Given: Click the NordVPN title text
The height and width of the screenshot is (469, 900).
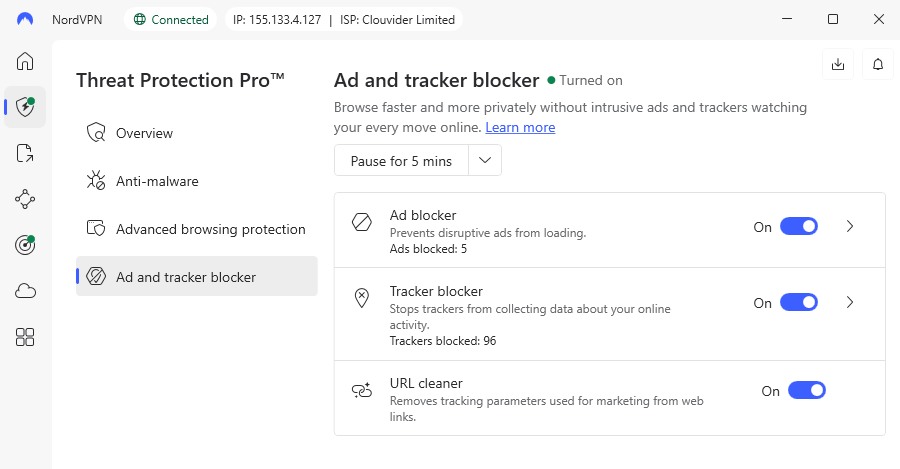Looking at the screenshot, I should [x=77, y=20].
